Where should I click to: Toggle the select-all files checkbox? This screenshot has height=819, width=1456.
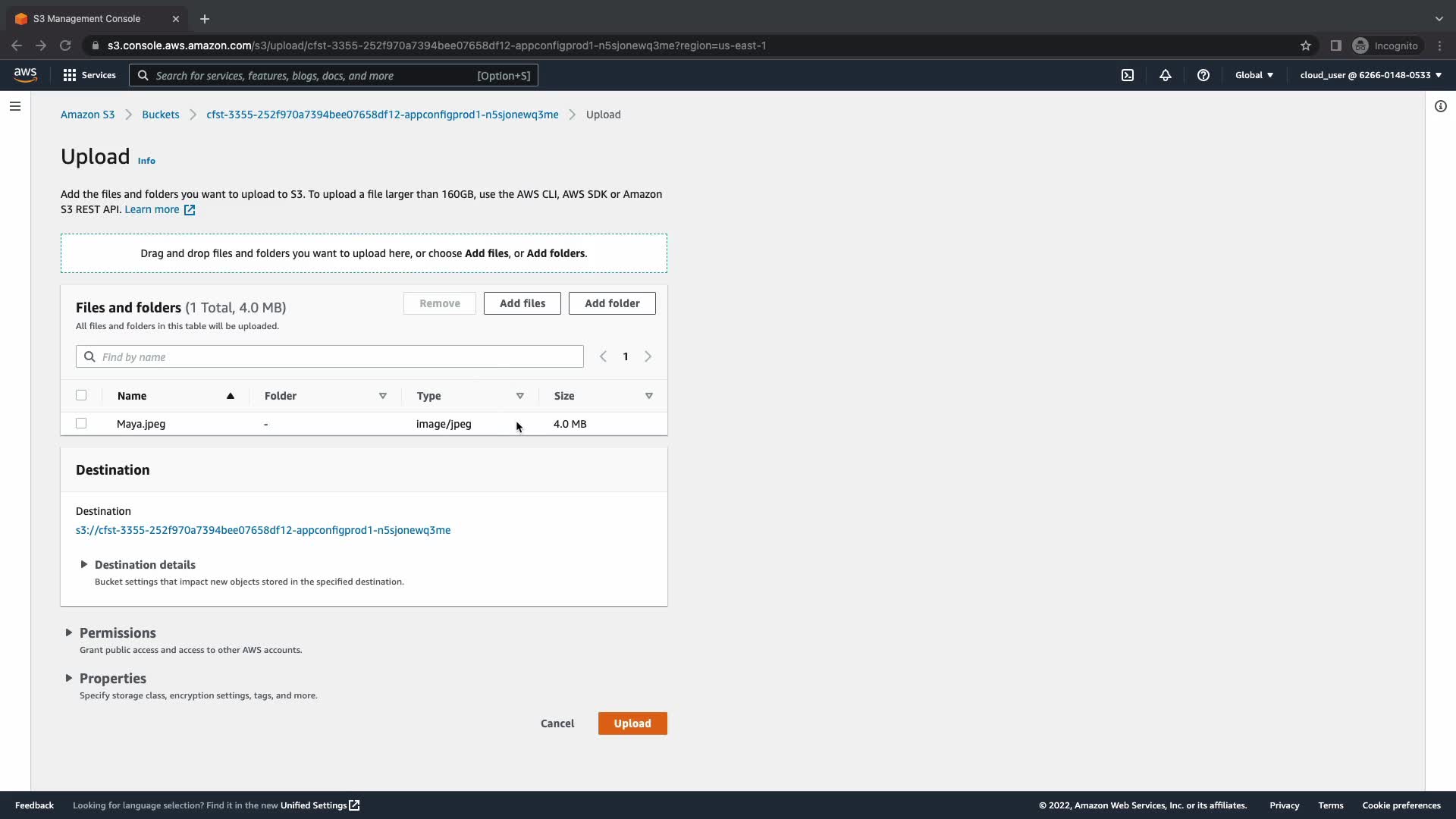pyautogui.click(x=81, y=395)
